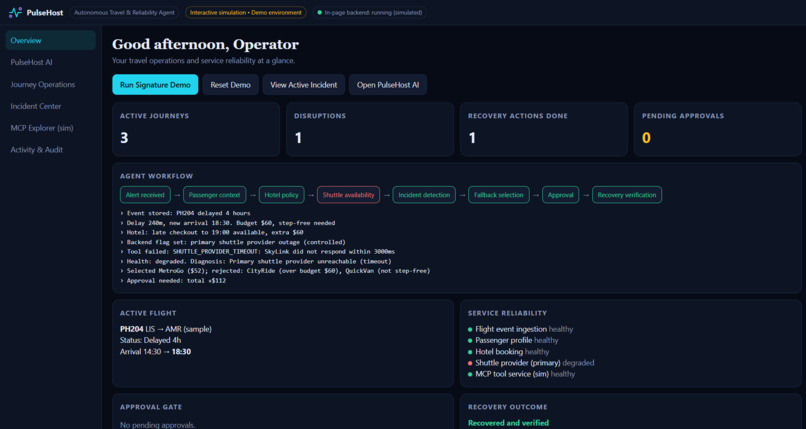Image resolution: width=806 pixels, height=429 pixels.
Task: Click the Active Journeys count card
Action: (196, 129)
